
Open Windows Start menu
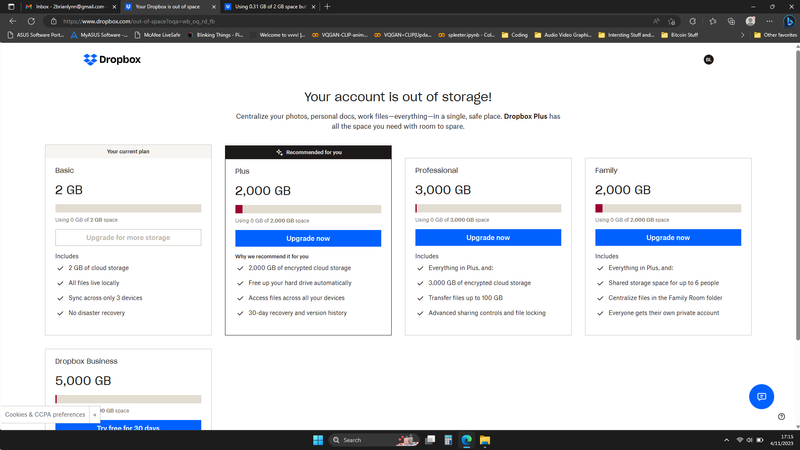318,440
